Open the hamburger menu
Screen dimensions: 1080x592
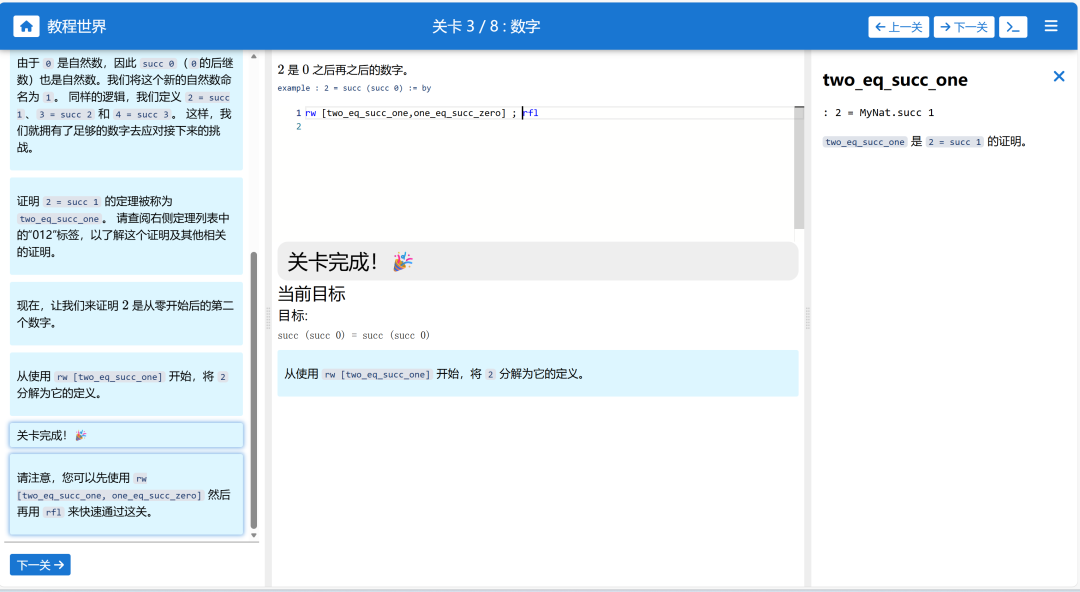coord(1051,26)
